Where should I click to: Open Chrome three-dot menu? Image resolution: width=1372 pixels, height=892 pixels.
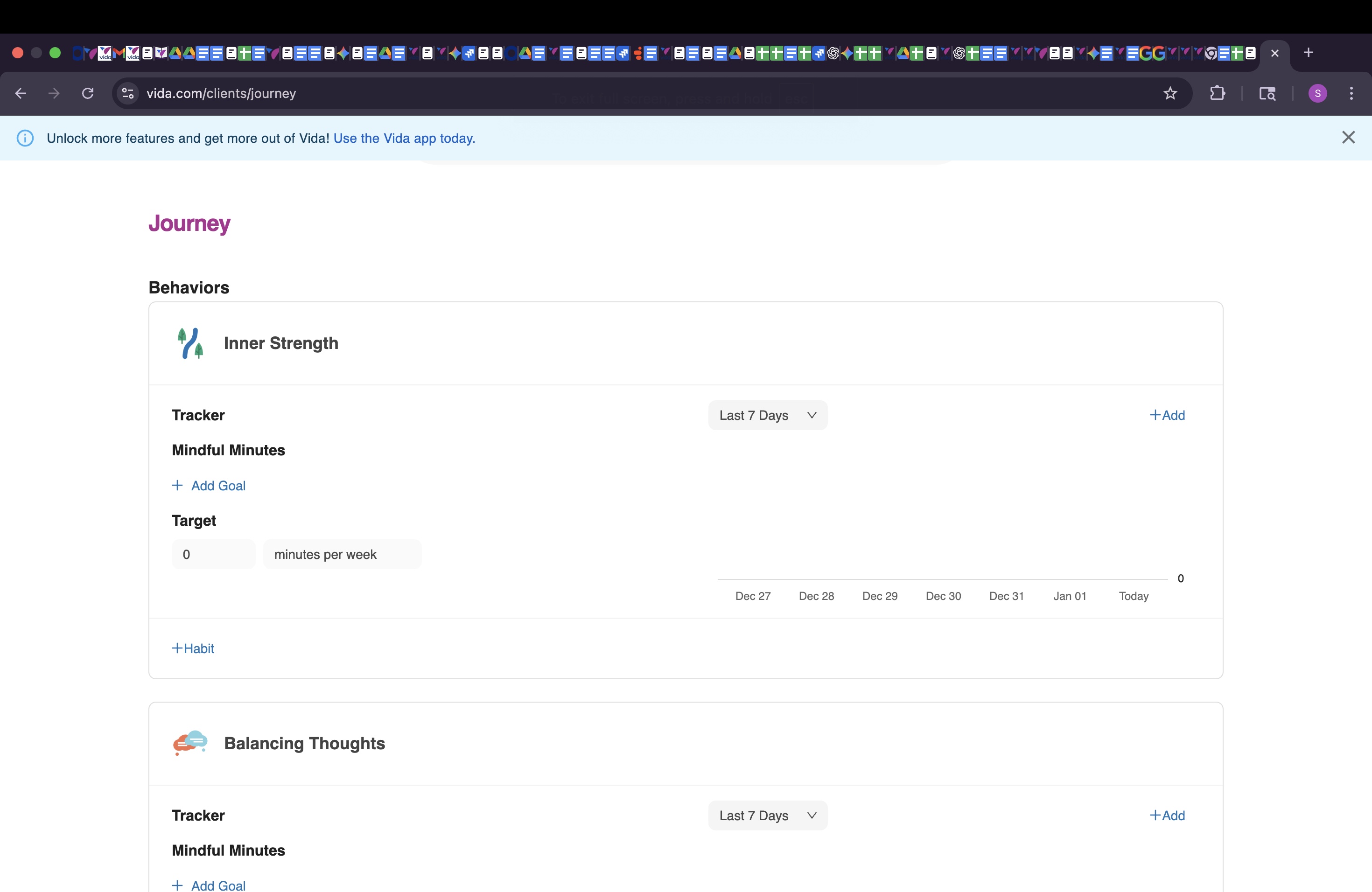click(1351, 93)
